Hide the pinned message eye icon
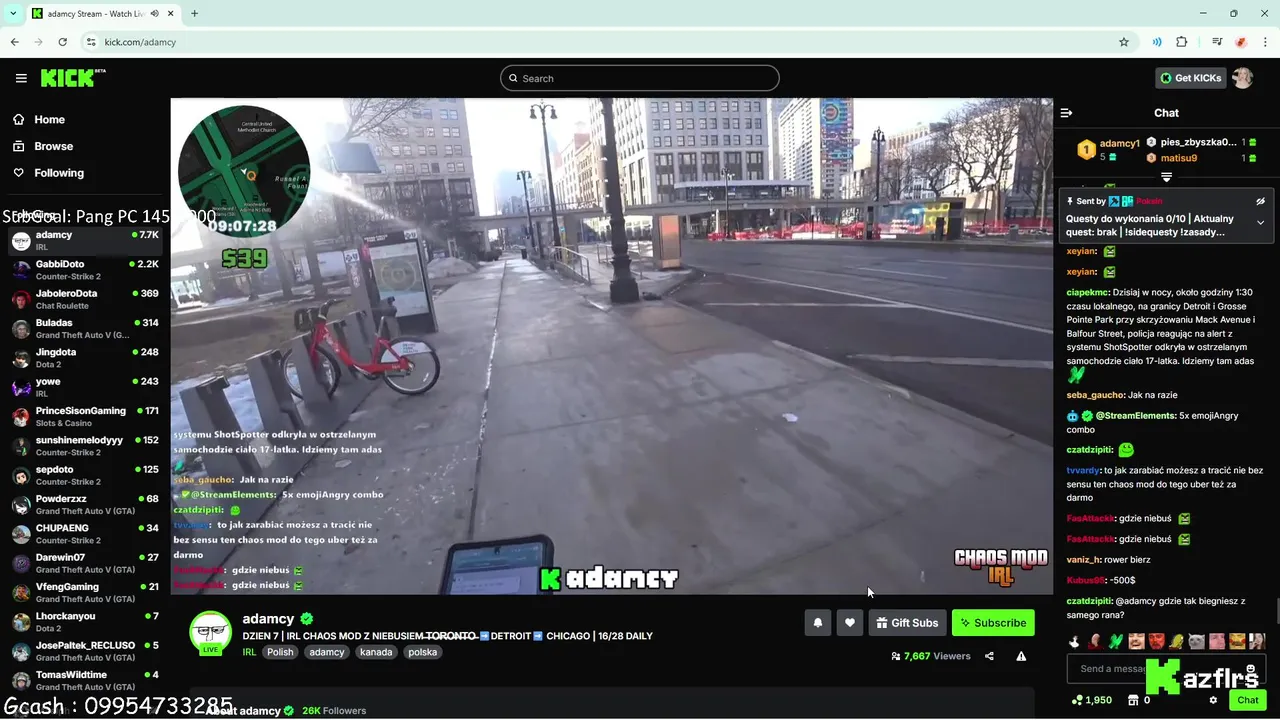The height and width of the screenshot is (720, 1280). point(1261,201)
